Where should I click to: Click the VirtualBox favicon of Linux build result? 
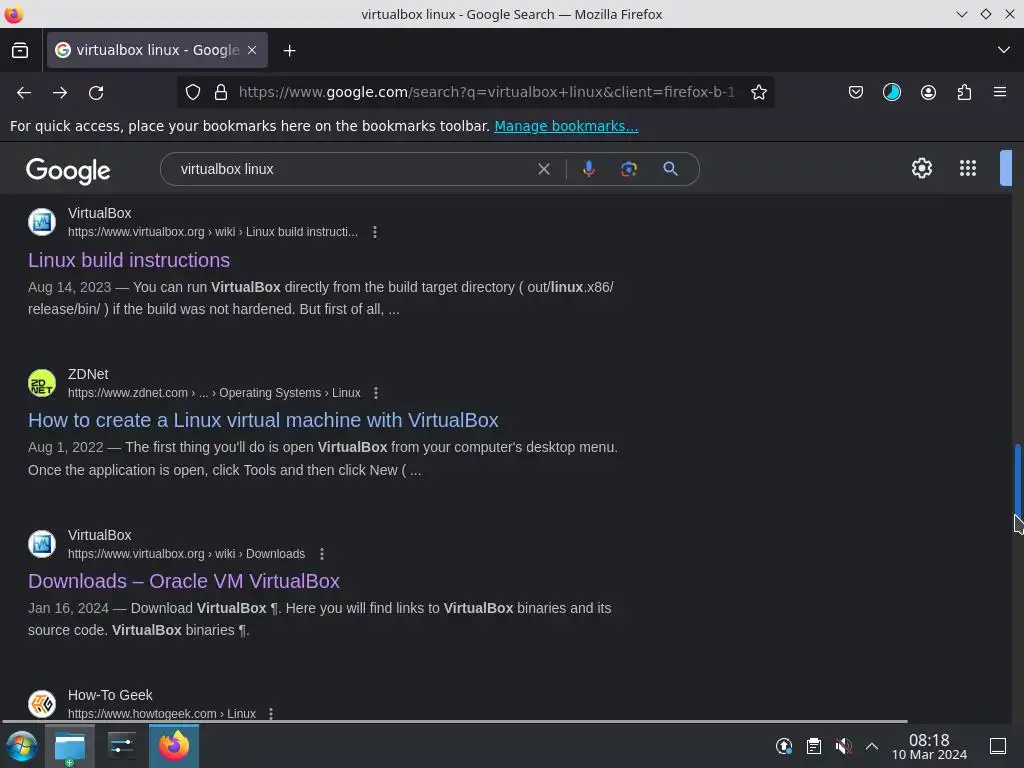pos(42,222)
